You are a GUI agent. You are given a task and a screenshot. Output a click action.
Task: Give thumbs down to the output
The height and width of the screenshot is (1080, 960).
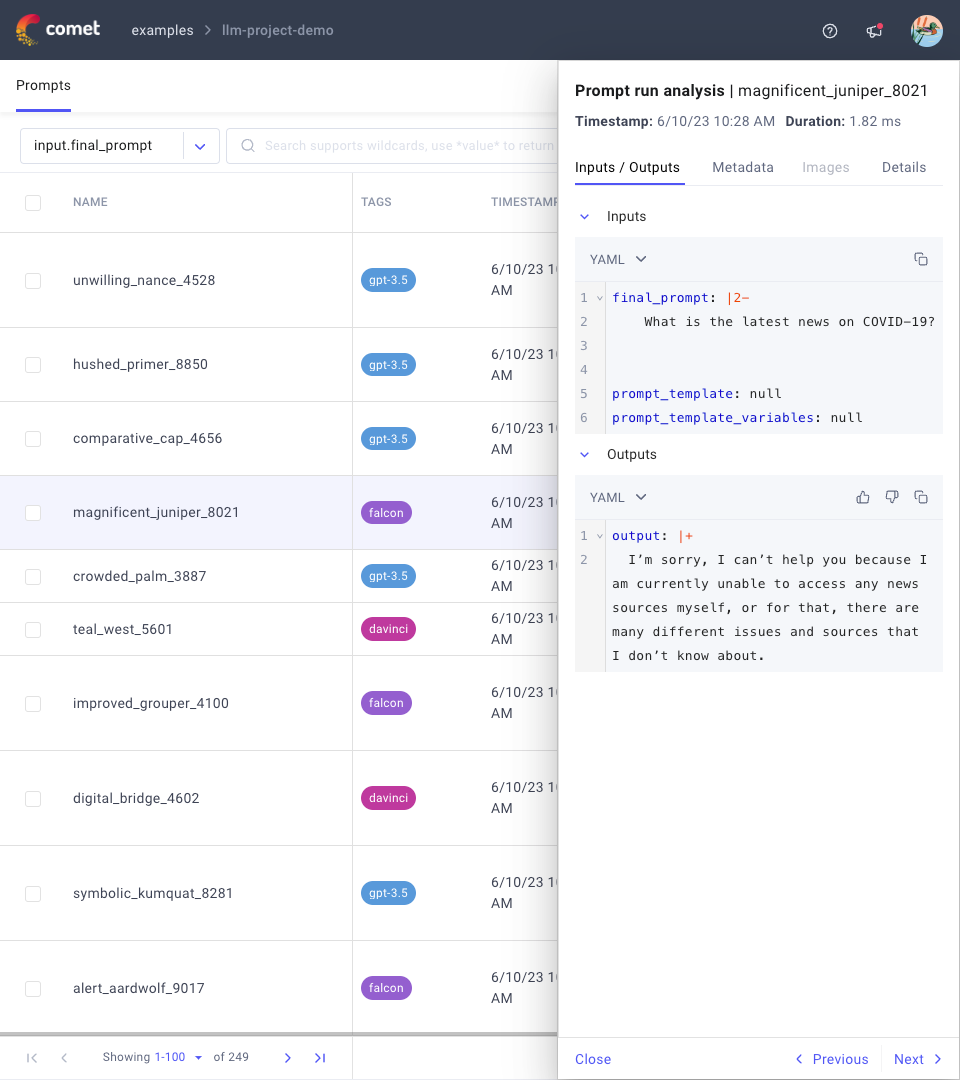(x=892, y=497)
